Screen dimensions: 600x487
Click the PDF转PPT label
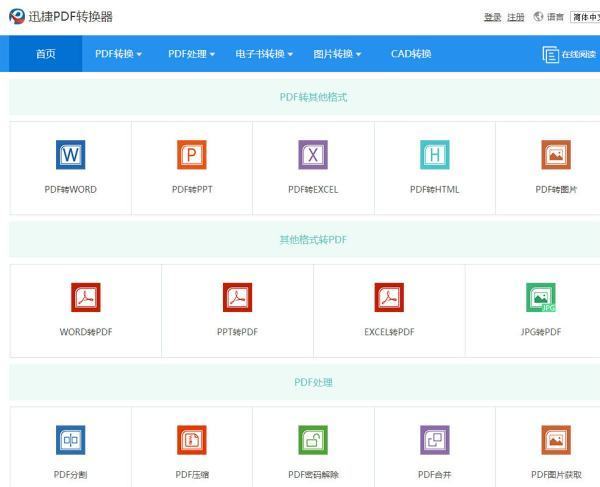192,189
